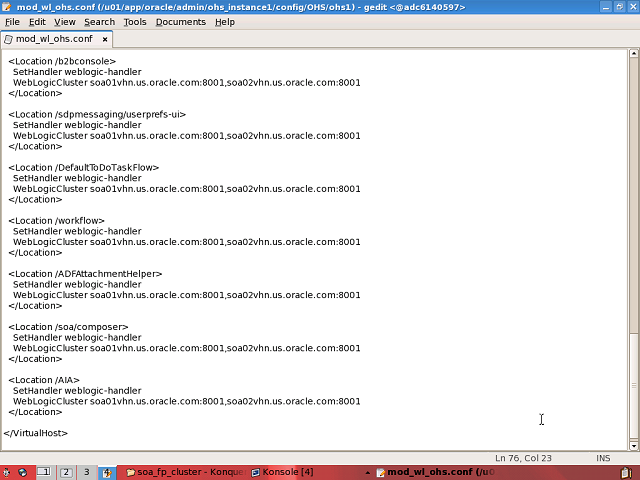The height and width of the screenshot is (480, 640).
Task: Open the Tools menu
Action: click(135, 22)
